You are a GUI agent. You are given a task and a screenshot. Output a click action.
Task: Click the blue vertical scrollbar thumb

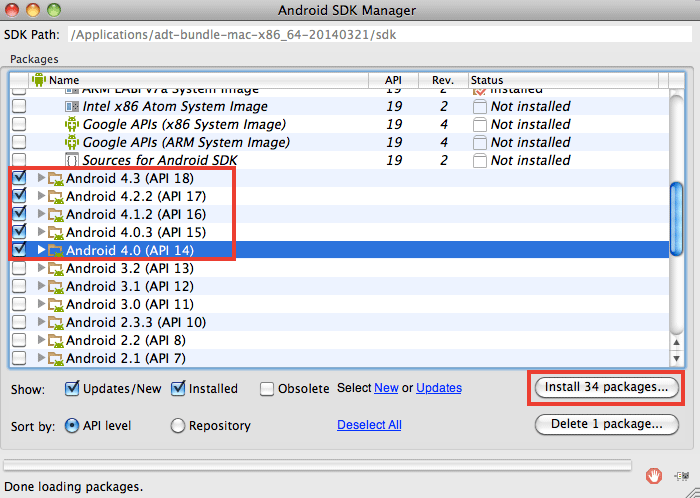(677, 219)
